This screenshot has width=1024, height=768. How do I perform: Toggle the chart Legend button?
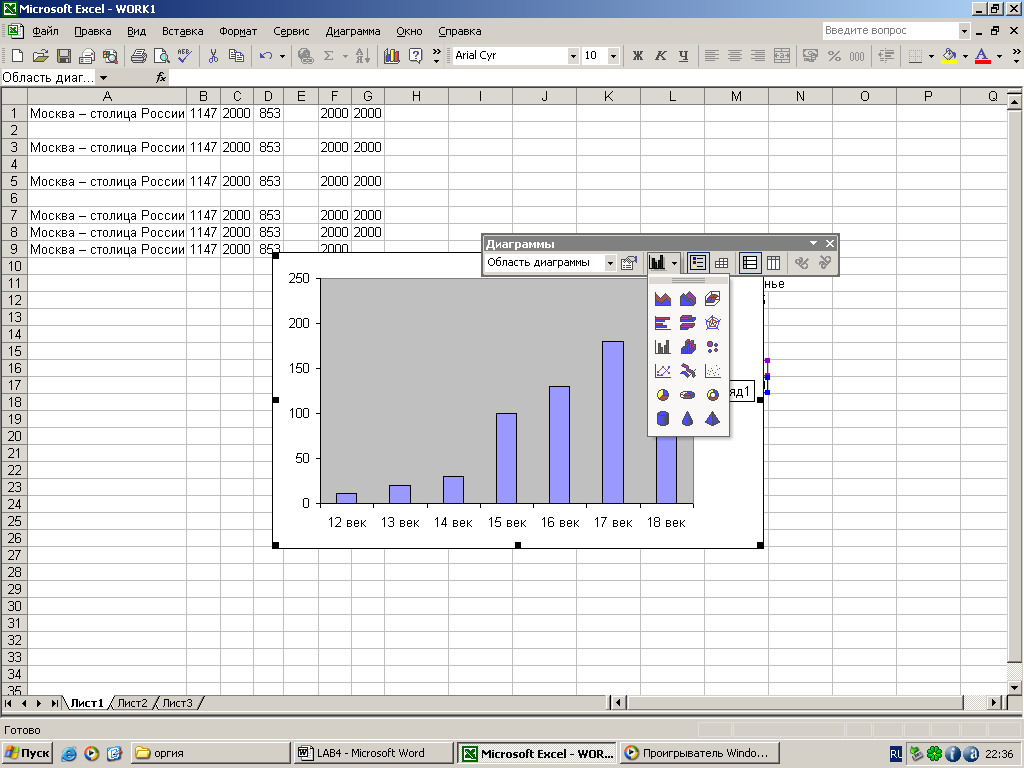pyautogui.click(x=697, y=263)
